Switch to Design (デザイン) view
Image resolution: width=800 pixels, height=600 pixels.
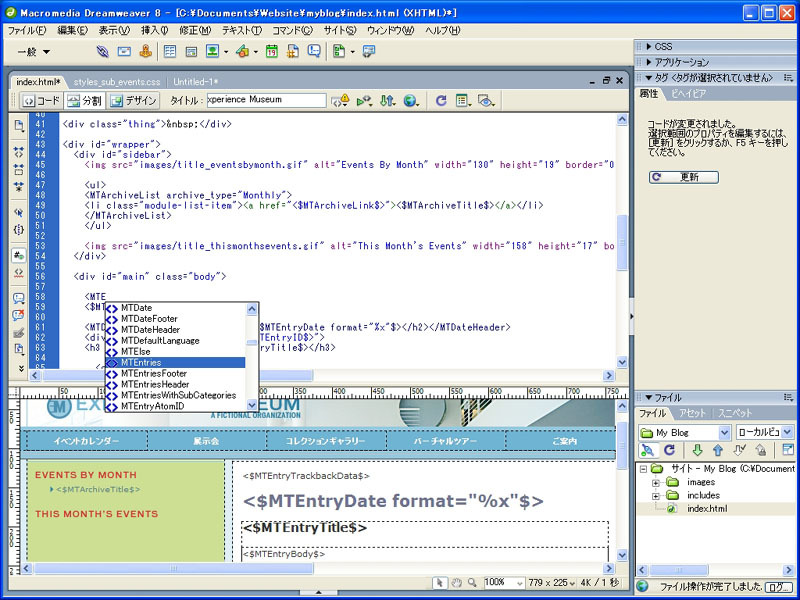[133, 101]
